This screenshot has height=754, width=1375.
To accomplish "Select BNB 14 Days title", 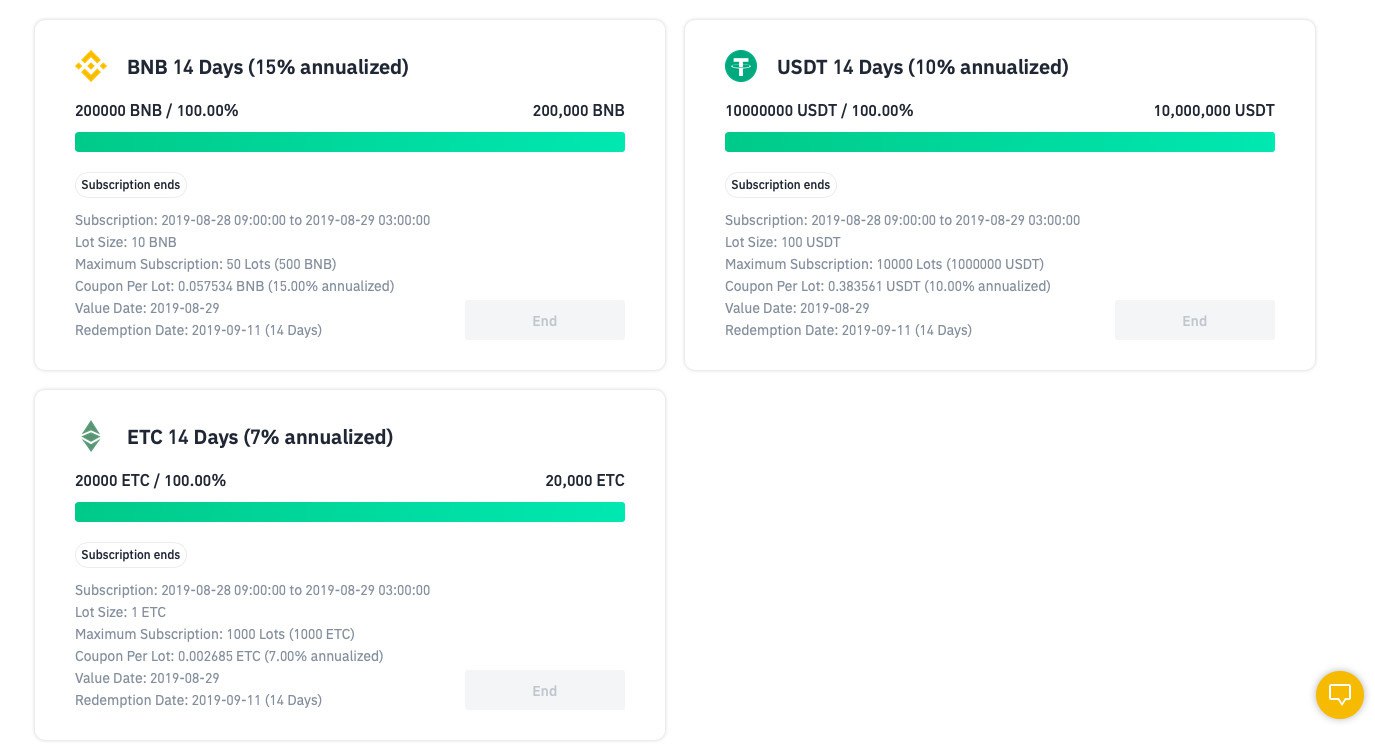I will point(268,67).
